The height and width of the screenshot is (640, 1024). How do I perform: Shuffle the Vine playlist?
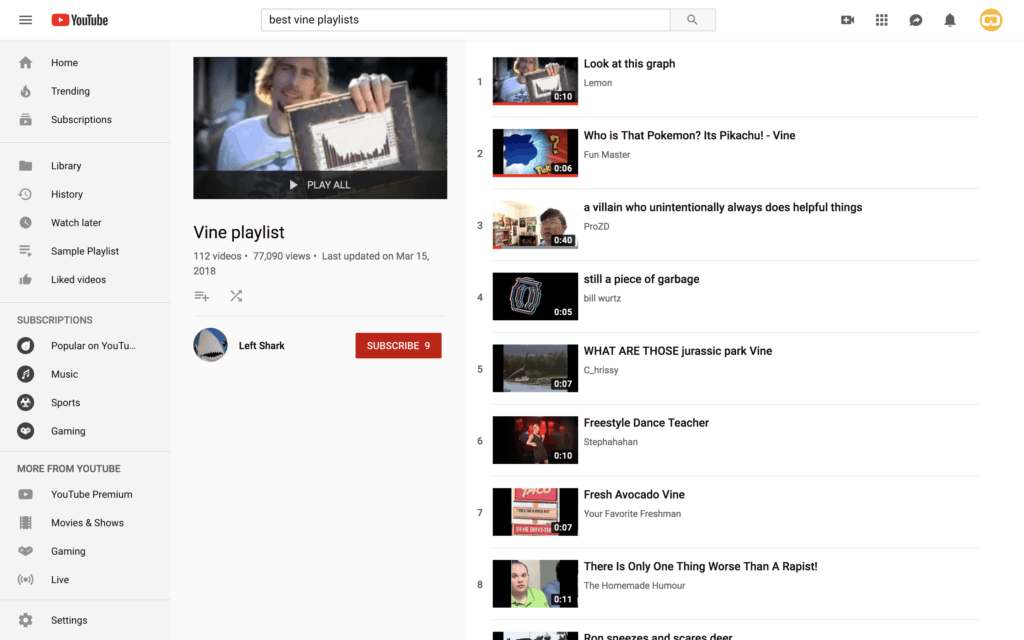[x=236, y=296]
